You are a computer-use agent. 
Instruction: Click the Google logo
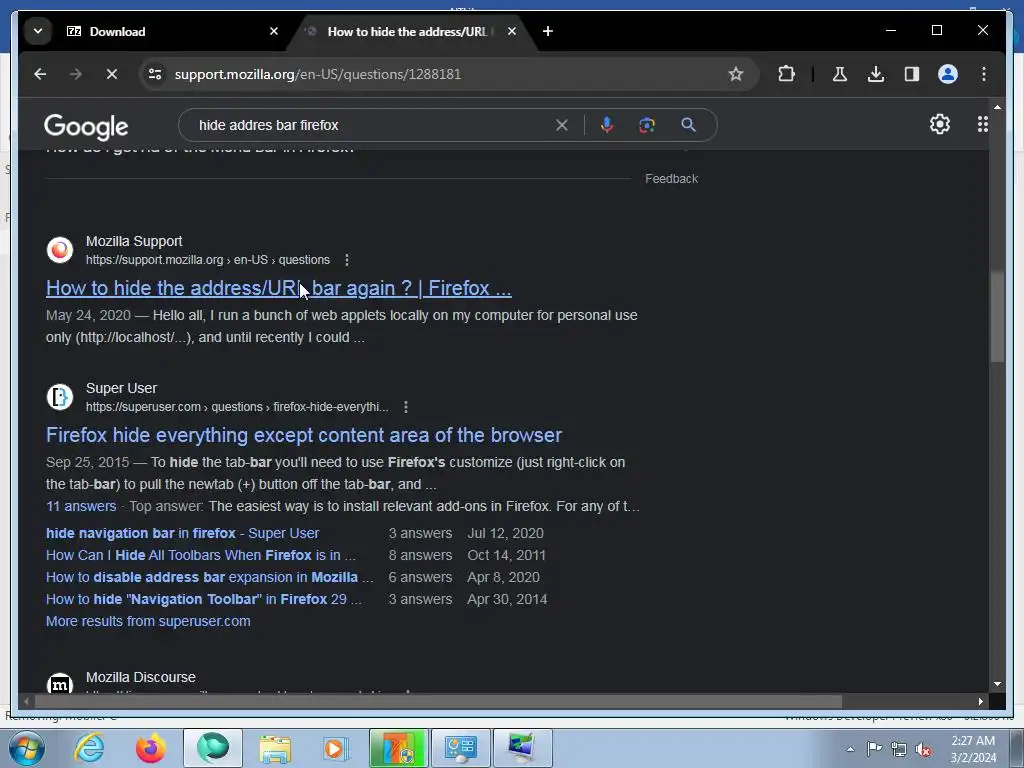(x=86, y=127)
